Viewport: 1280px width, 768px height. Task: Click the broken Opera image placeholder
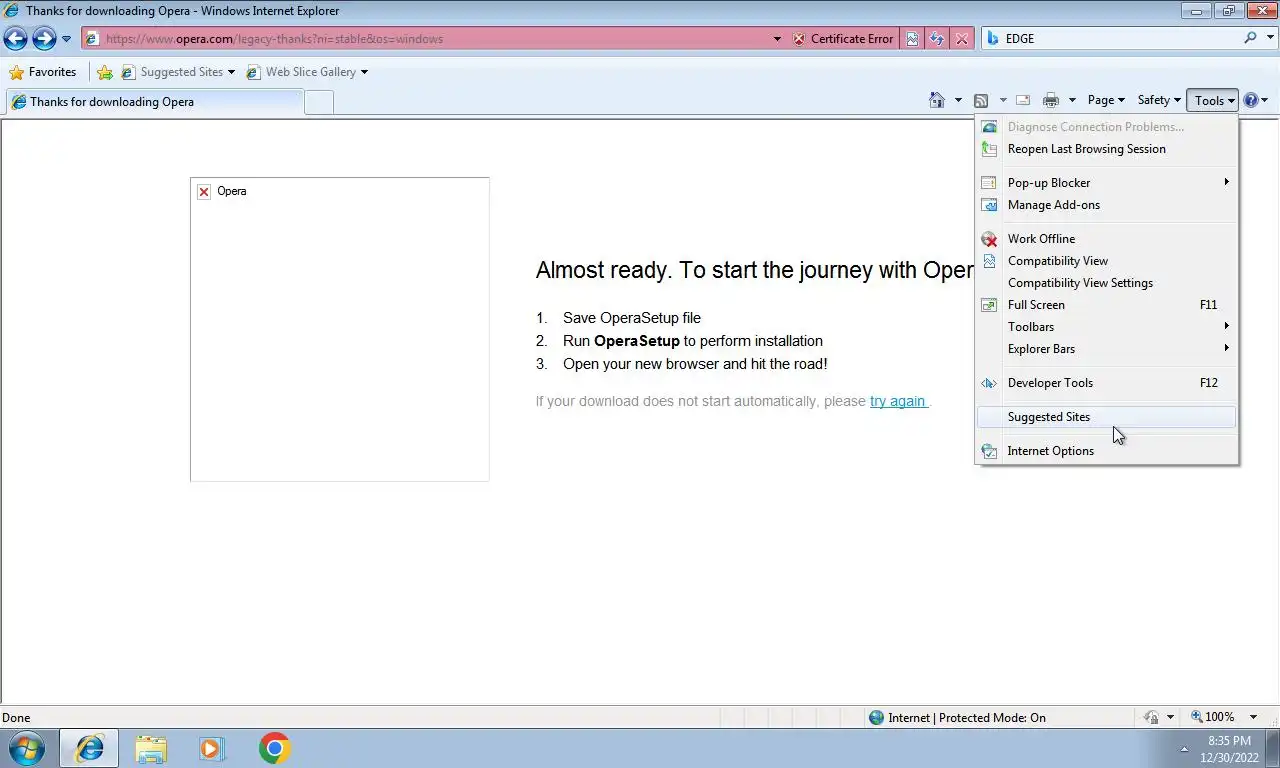click(340, 330)
